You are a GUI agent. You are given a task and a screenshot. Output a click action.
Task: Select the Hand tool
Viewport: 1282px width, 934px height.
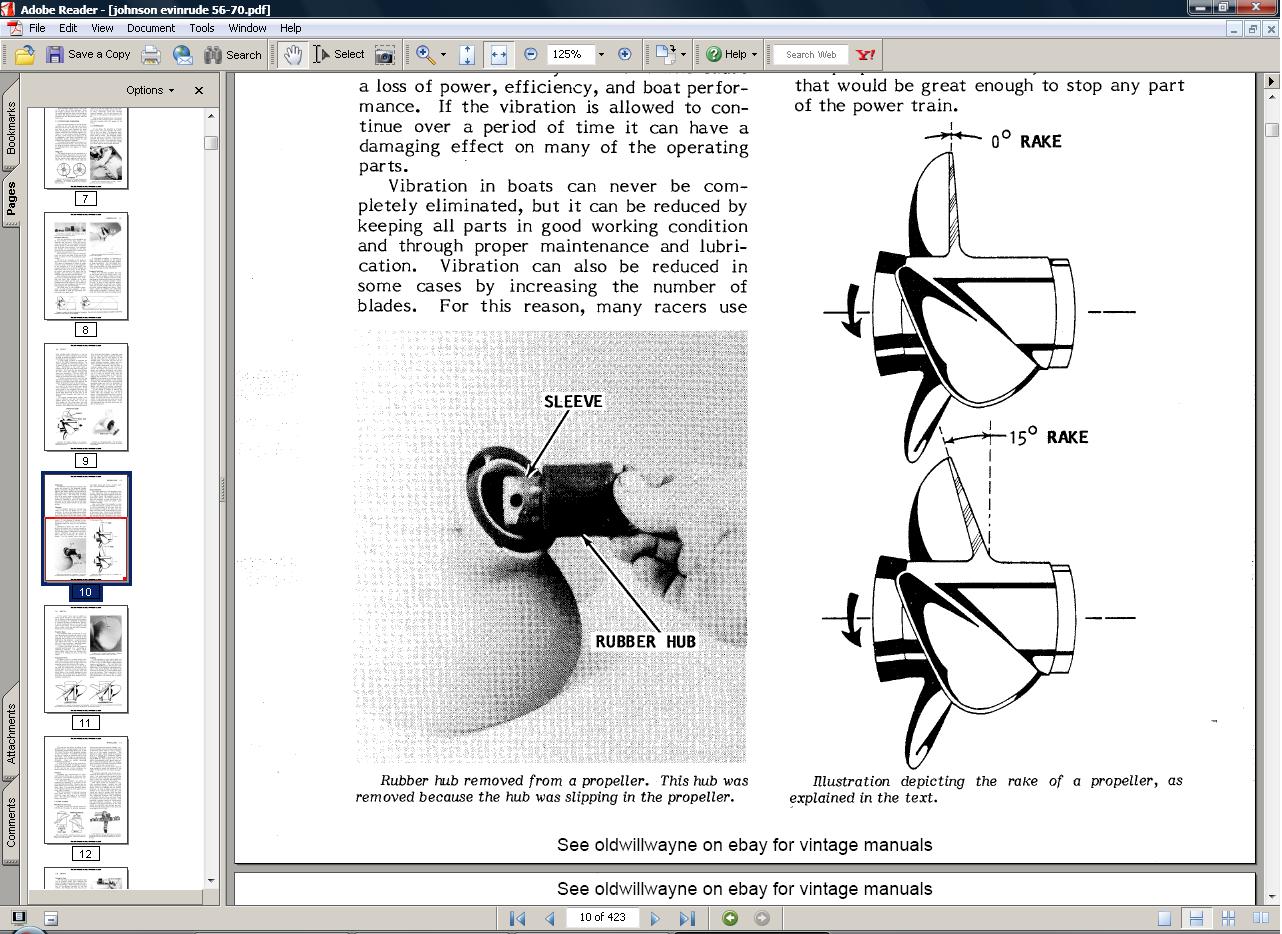click(x=293, y=54)
